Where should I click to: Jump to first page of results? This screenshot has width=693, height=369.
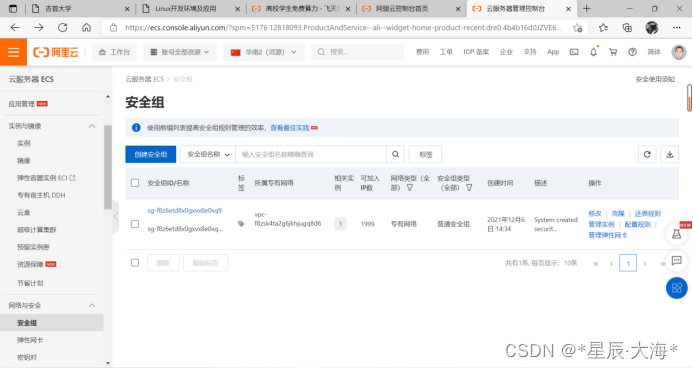click(x=596, y=263)
